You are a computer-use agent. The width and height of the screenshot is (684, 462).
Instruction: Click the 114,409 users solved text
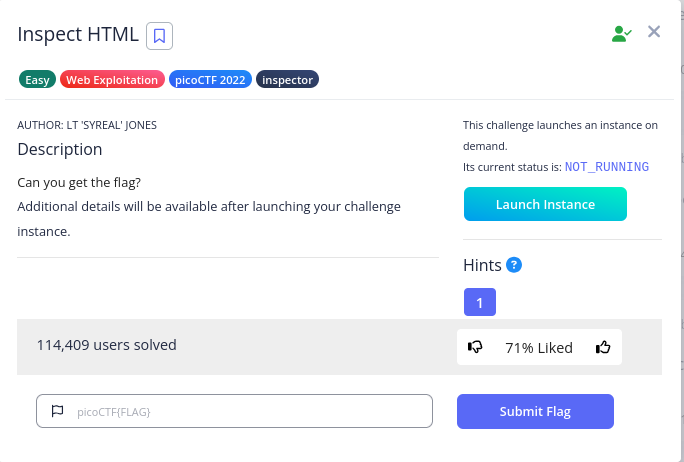pos(106,345)
